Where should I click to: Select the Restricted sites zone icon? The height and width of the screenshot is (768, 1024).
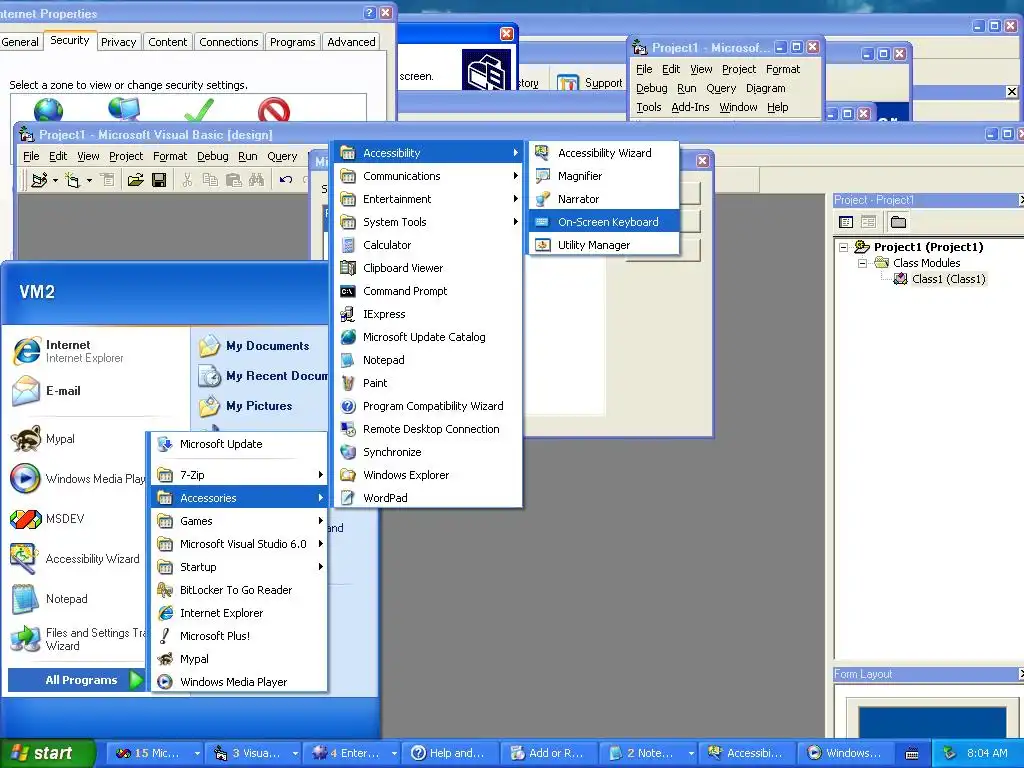274,110
